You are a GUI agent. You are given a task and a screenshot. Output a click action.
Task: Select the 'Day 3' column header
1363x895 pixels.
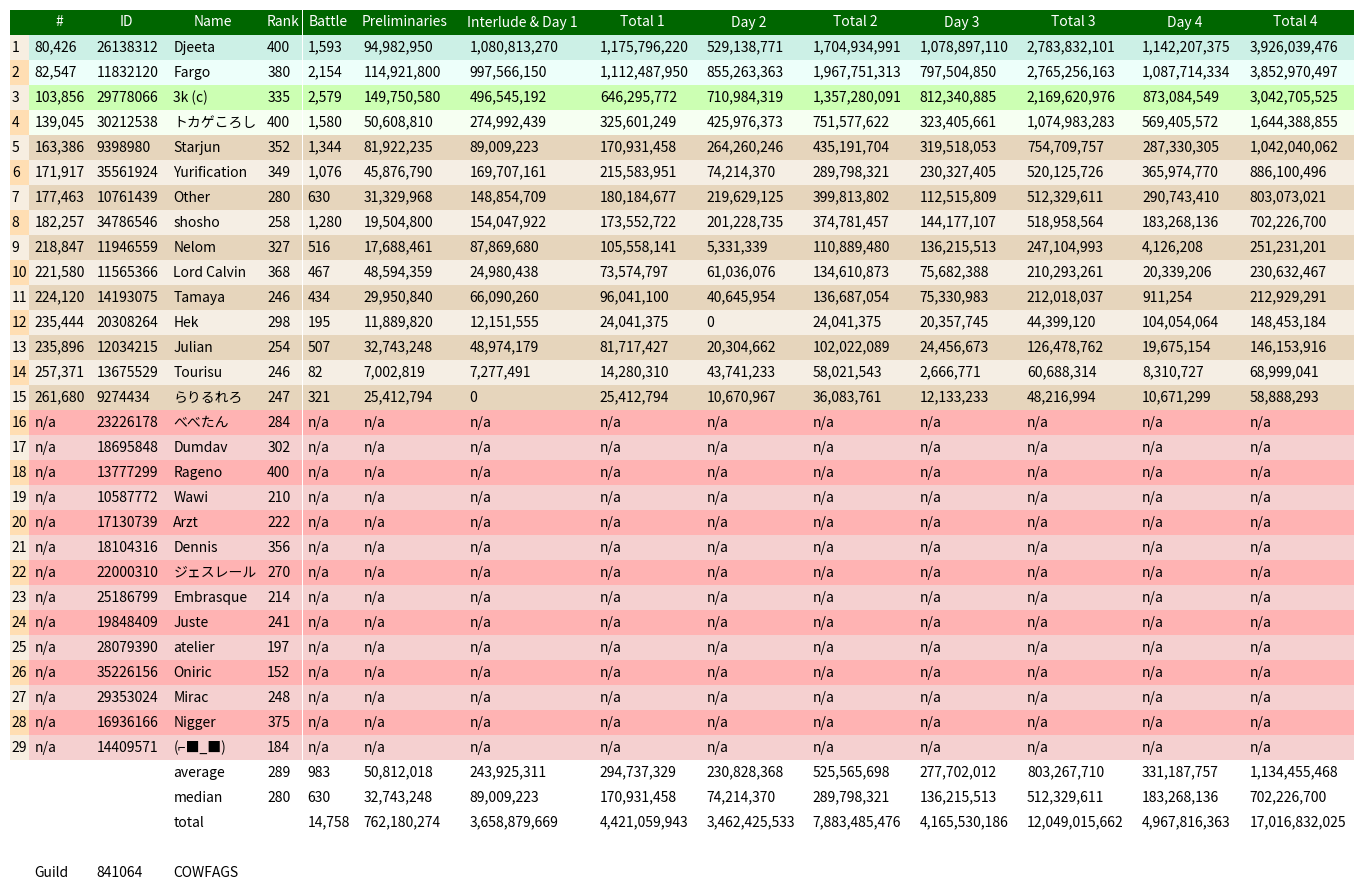pyautogui.click(x=962, y=21)
